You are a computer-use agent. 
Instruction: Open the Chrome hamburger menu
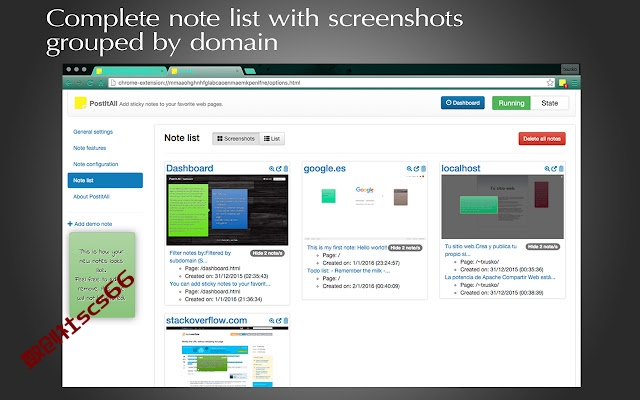(x=574, y=83)
